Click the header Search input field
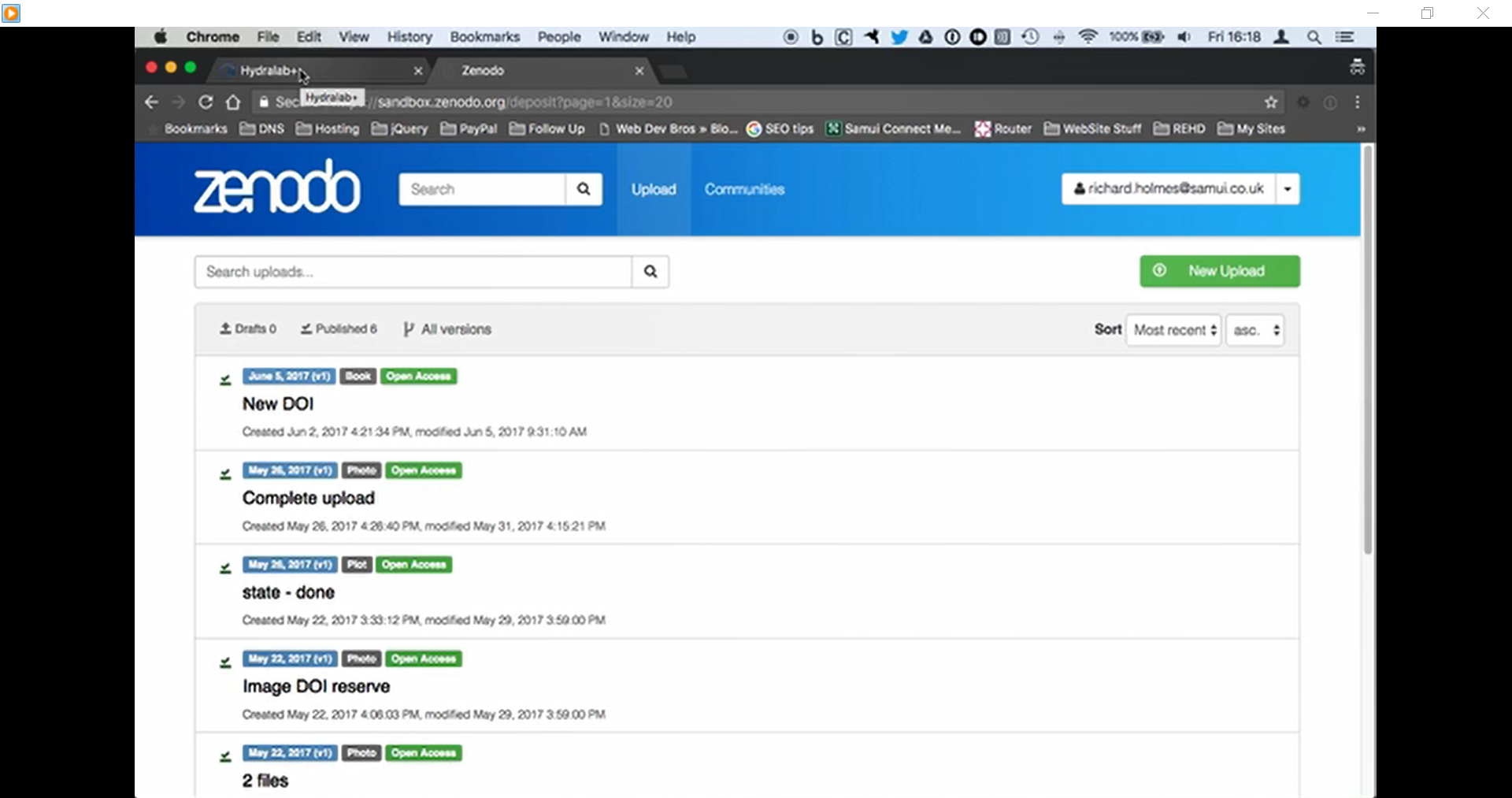The width and height of the screenshot is (1512, 798). coord(482,189)
